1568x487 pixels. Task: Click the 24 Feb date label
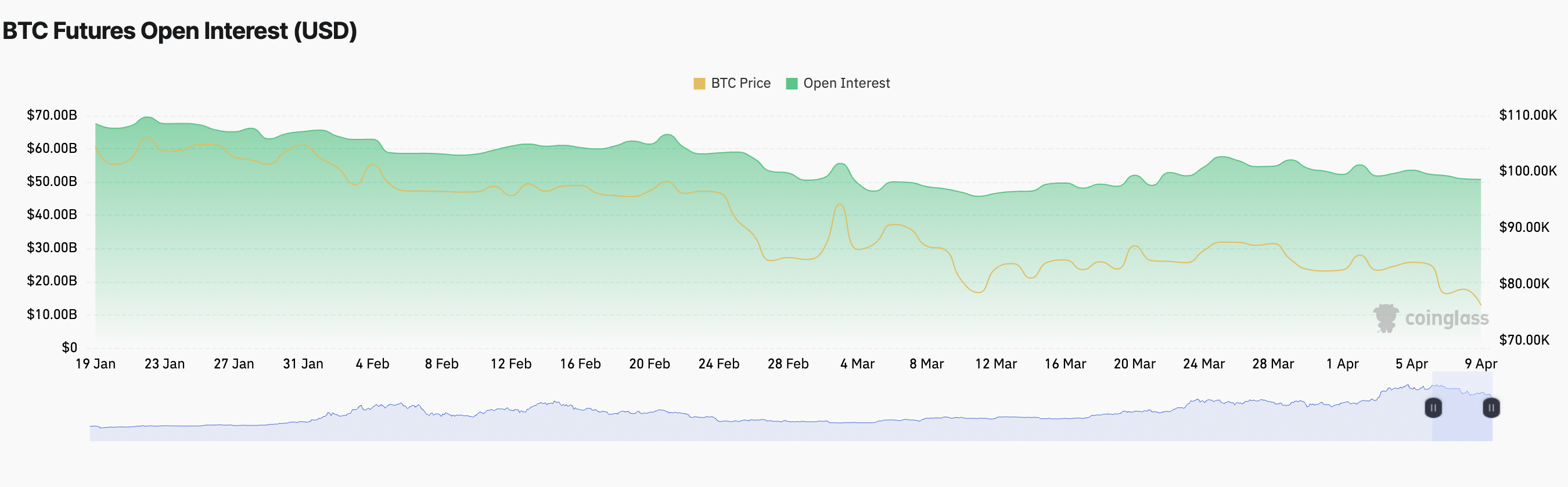click(718, 364)
